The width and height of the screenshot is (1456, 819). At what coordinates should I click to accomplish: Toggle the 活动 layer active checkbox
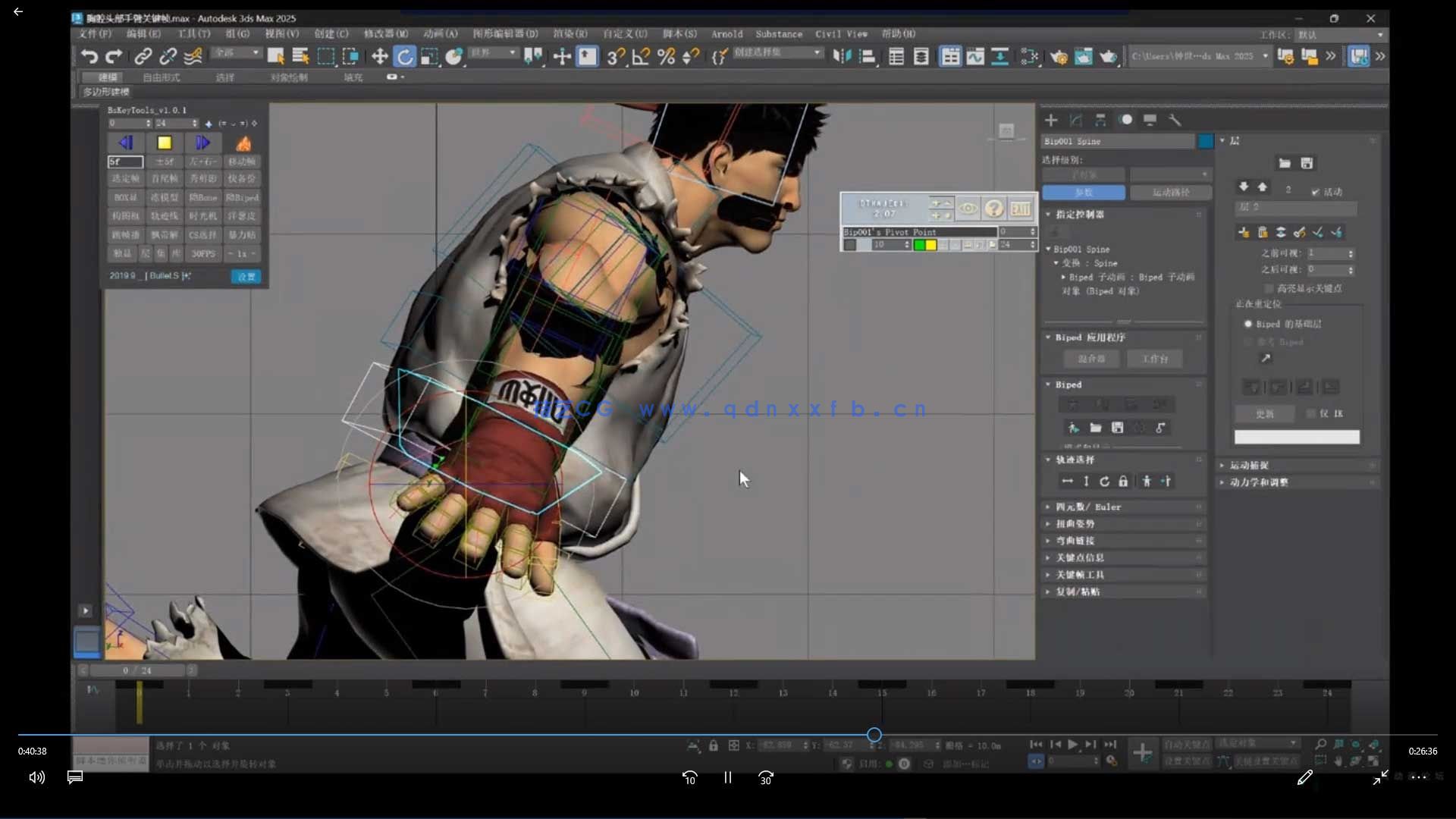click(x=1316, y=192)
